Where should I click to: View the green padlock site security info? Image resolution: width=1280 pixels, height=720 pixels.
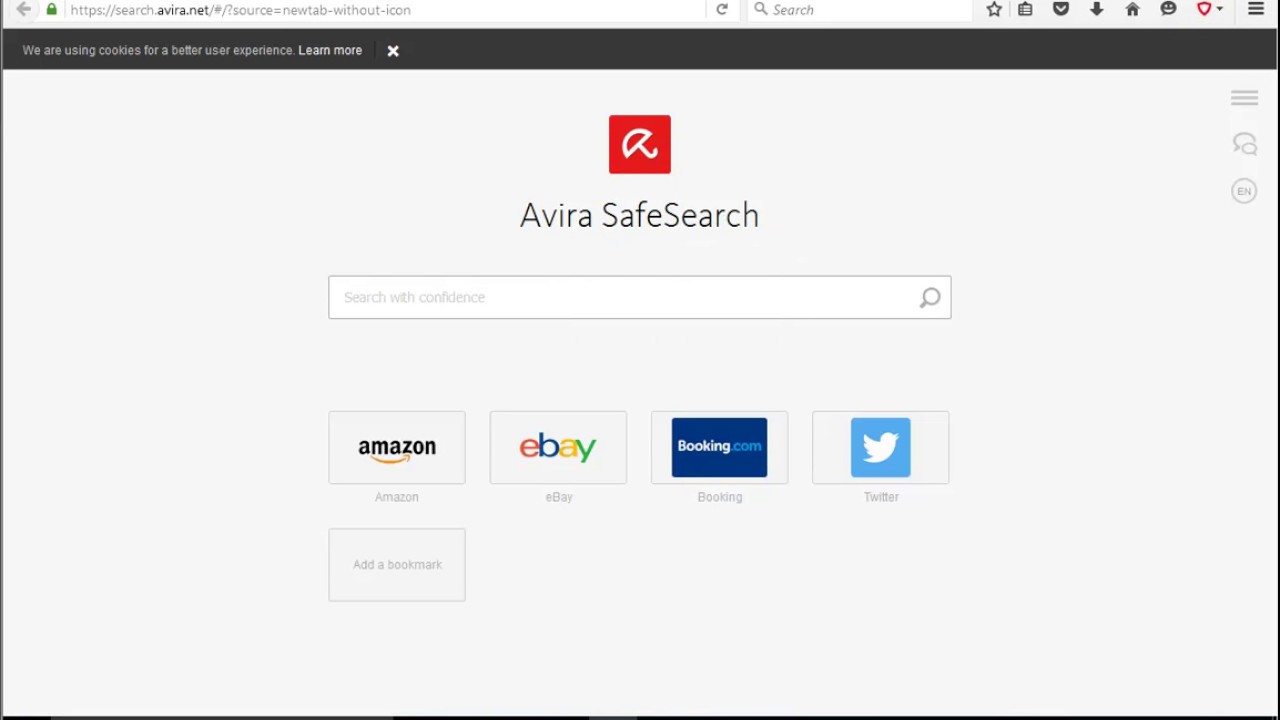pyautogui.click(x=52, y=9)
